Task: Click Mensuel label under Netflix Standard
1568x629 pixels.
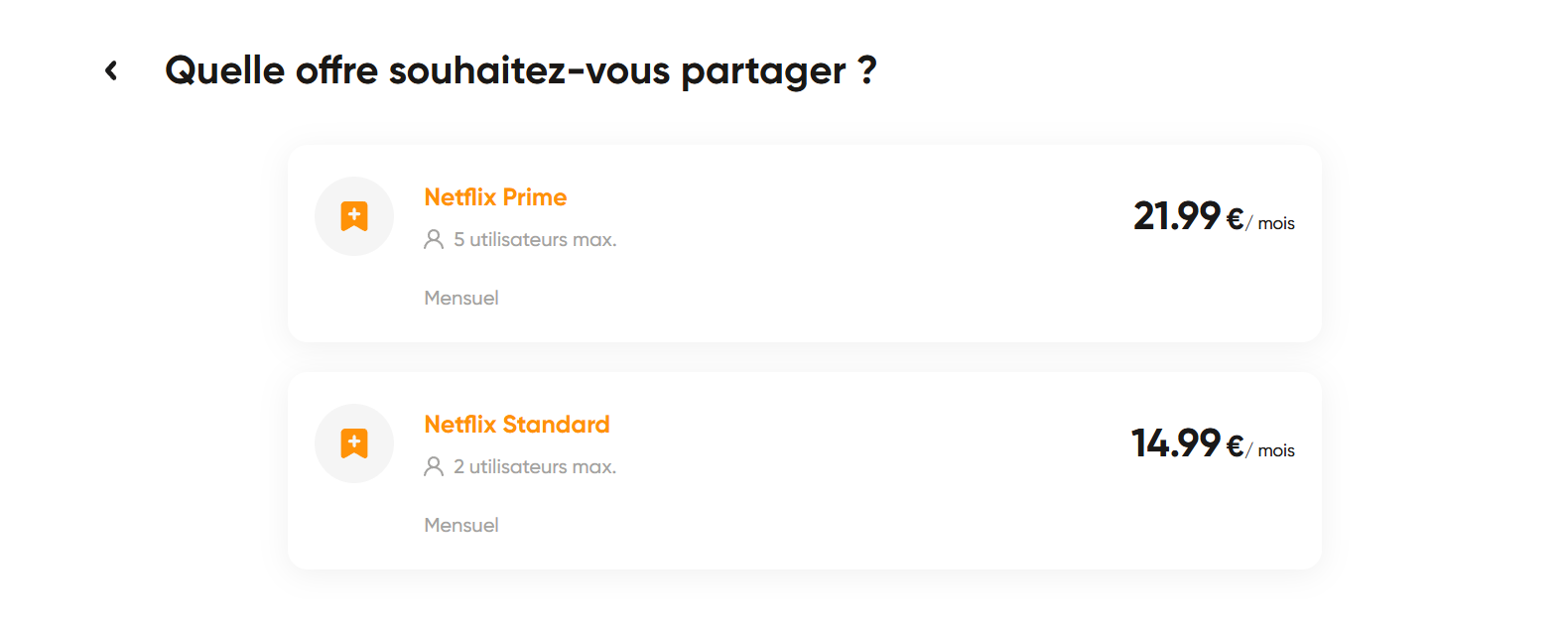Action: point(461,526)
